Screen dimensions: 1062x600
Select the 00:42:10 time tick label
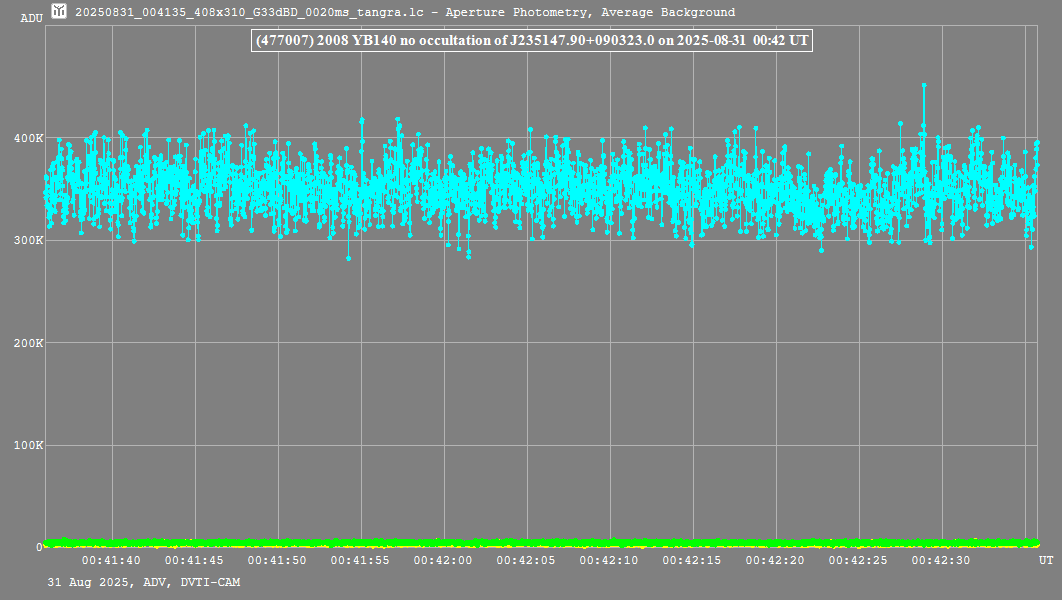click(x=609, y=561)
